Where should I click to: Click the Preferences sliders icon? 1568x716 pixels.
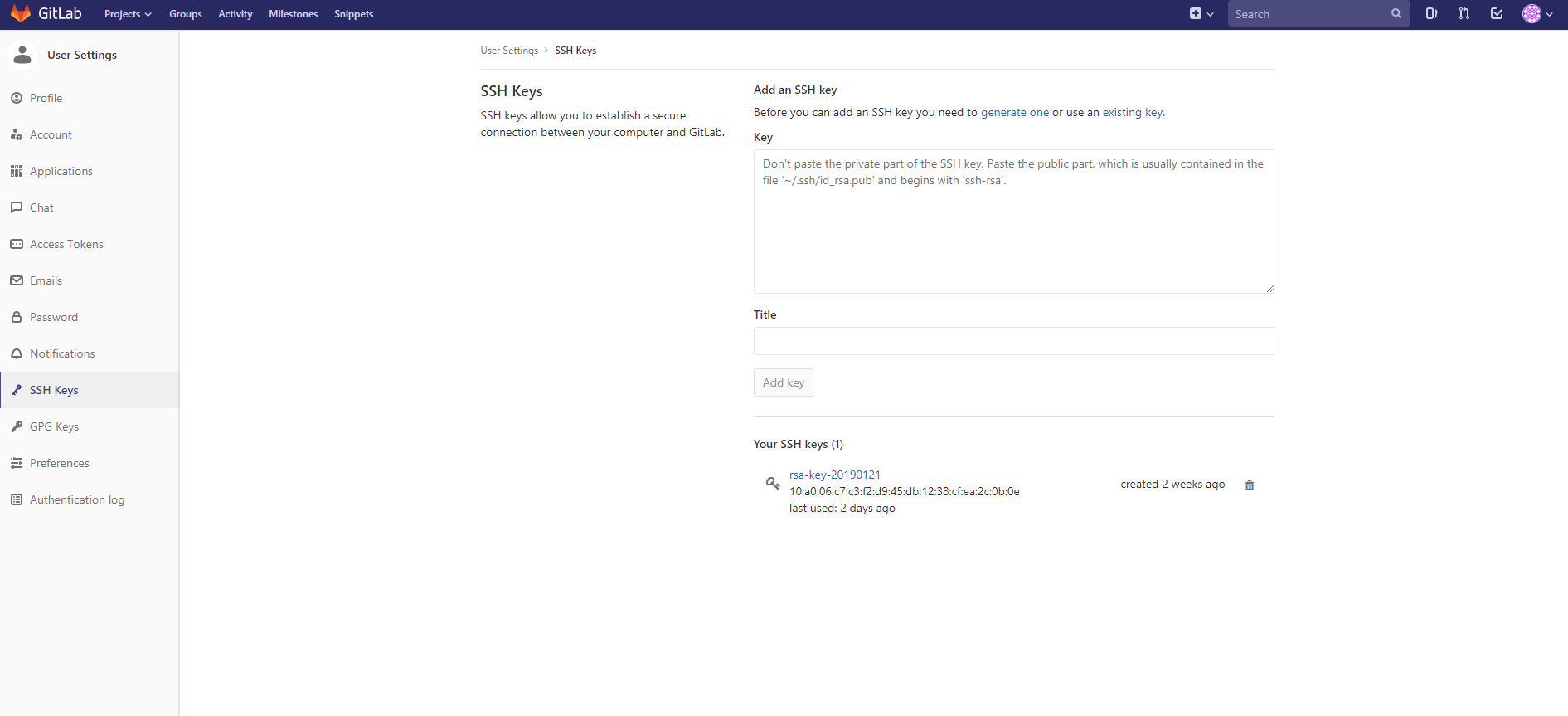coord(17,463)
